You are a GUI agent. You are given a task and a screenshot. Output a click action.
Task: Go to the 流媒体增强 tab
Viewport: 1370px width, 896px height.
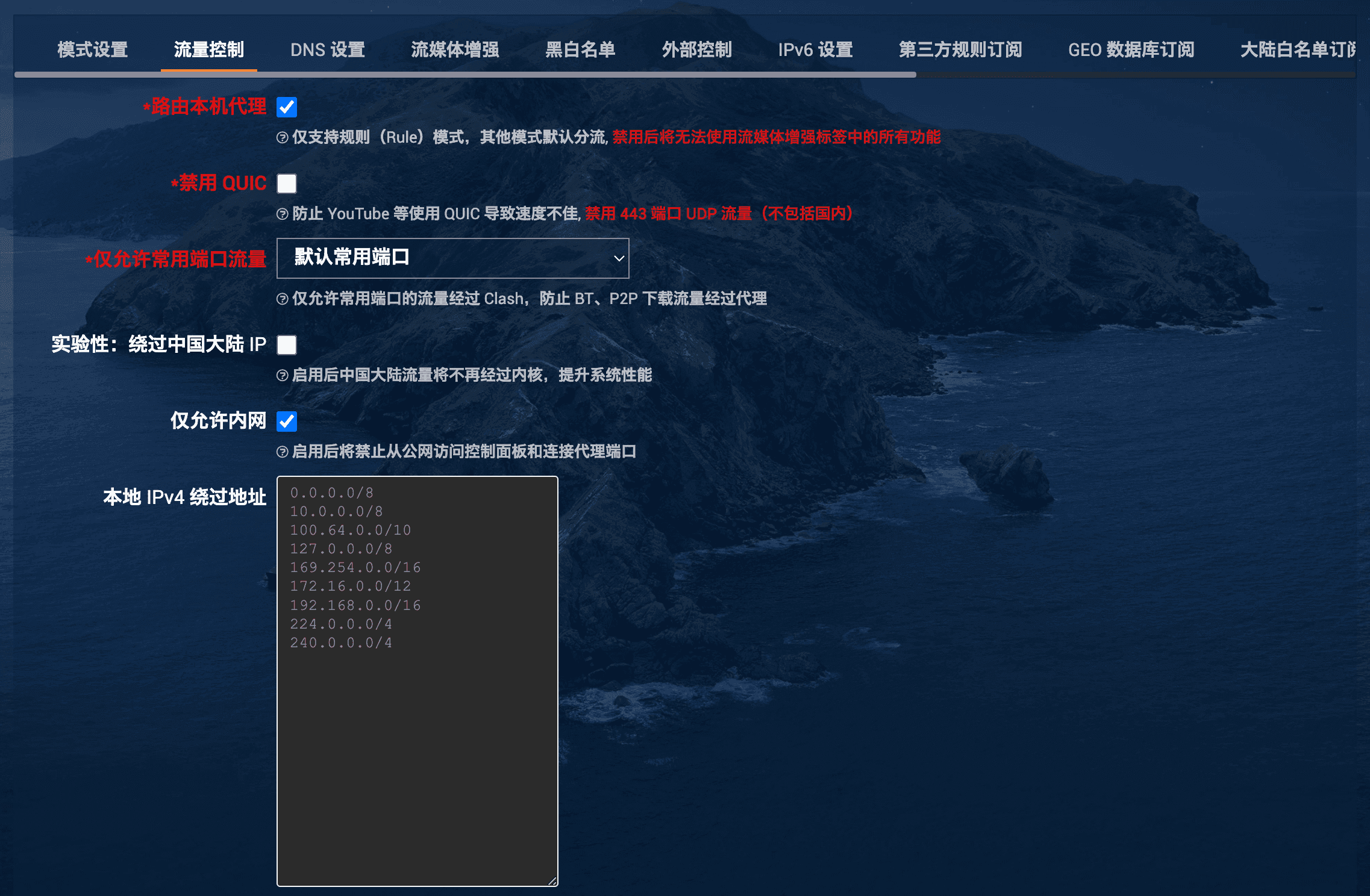pos(455,50)
